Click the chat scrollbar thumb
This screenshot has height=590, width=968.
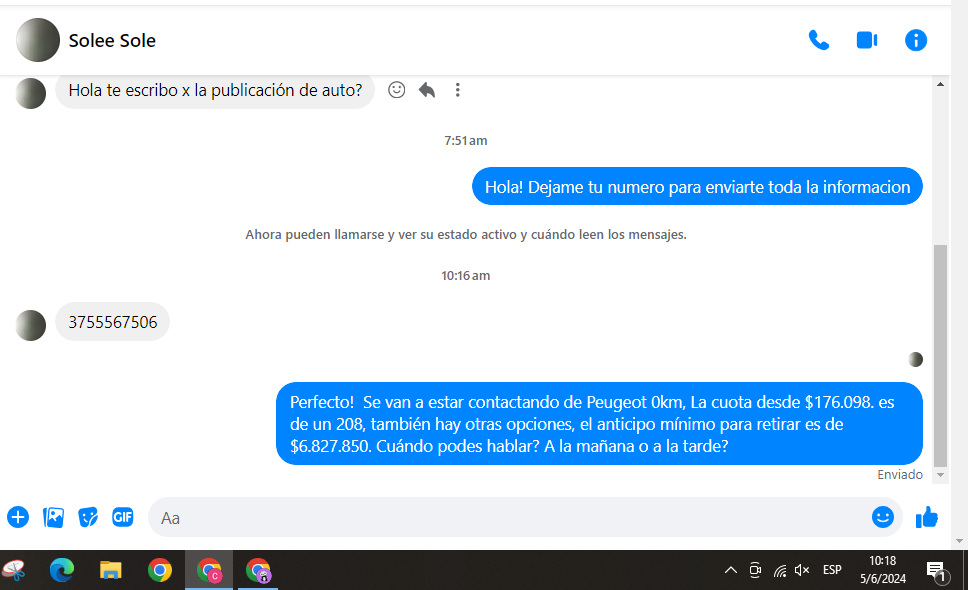(x=939, y=355)
